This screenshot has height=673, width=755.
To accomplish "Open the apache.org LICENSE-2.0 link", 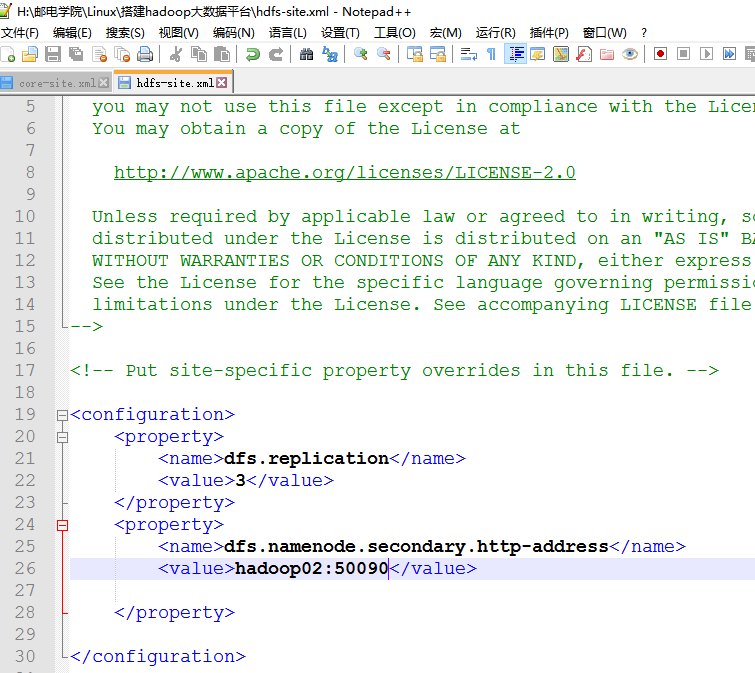I will click(345, 172).
